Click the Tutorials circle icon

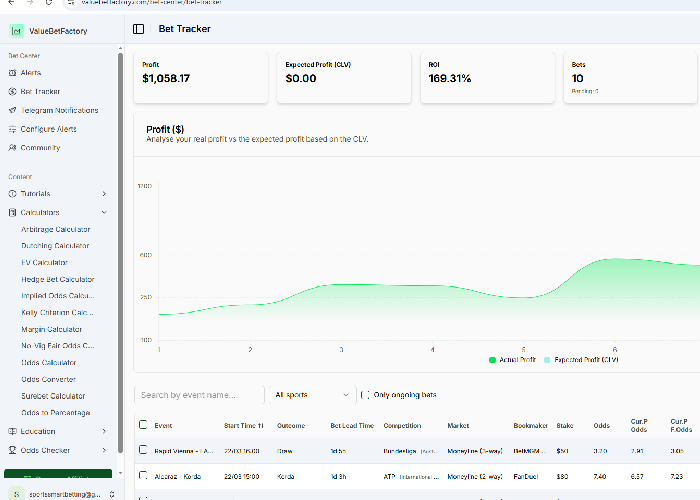(x=12, y=194)
